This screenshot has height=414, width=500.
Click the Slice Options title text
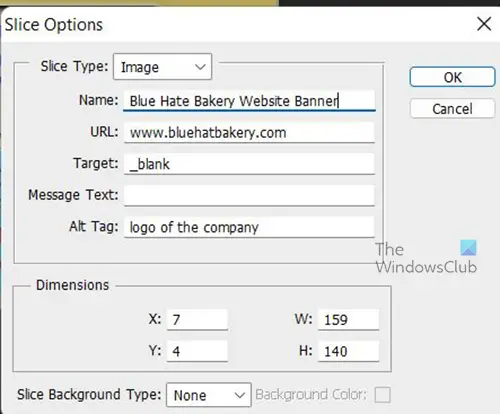[54, 25]
